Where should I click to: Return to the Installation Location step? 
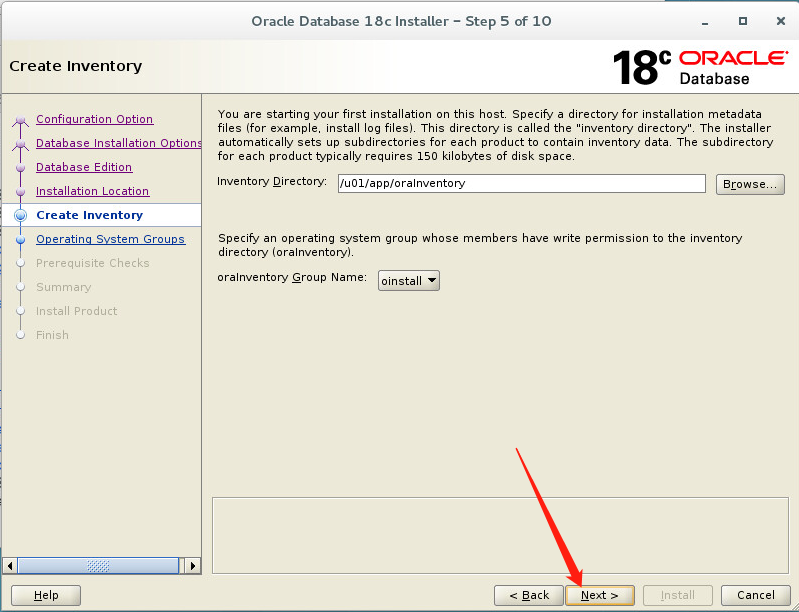[92, 191]
